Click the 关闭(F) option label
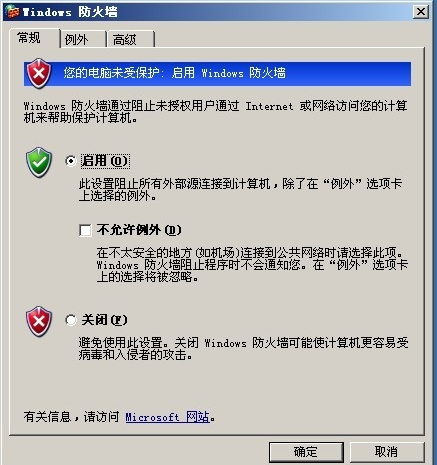Image resolution: width=437 pixels, height=465 pixels. click(x=104, y=320)
